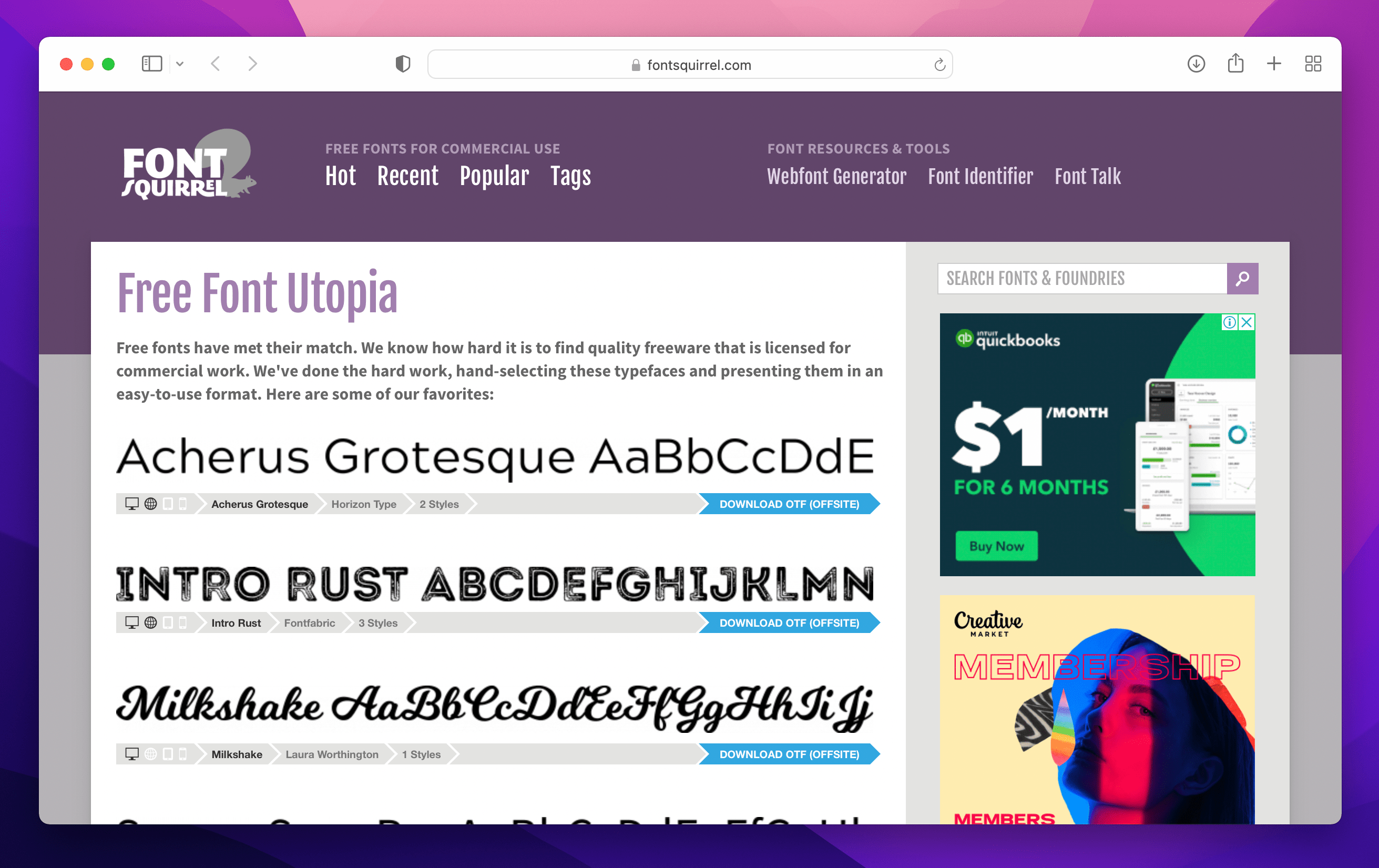Click the search icon for fonts
The image size is (1379, 868).
1243,279
